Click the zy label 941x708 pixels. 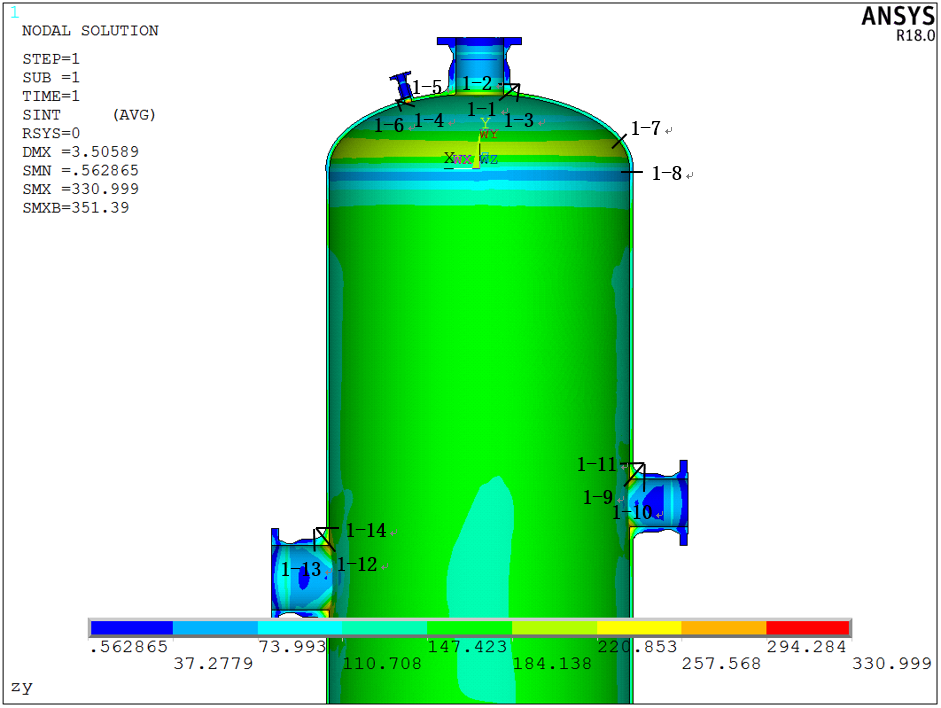pyautogui.click(x=22, y=686)
